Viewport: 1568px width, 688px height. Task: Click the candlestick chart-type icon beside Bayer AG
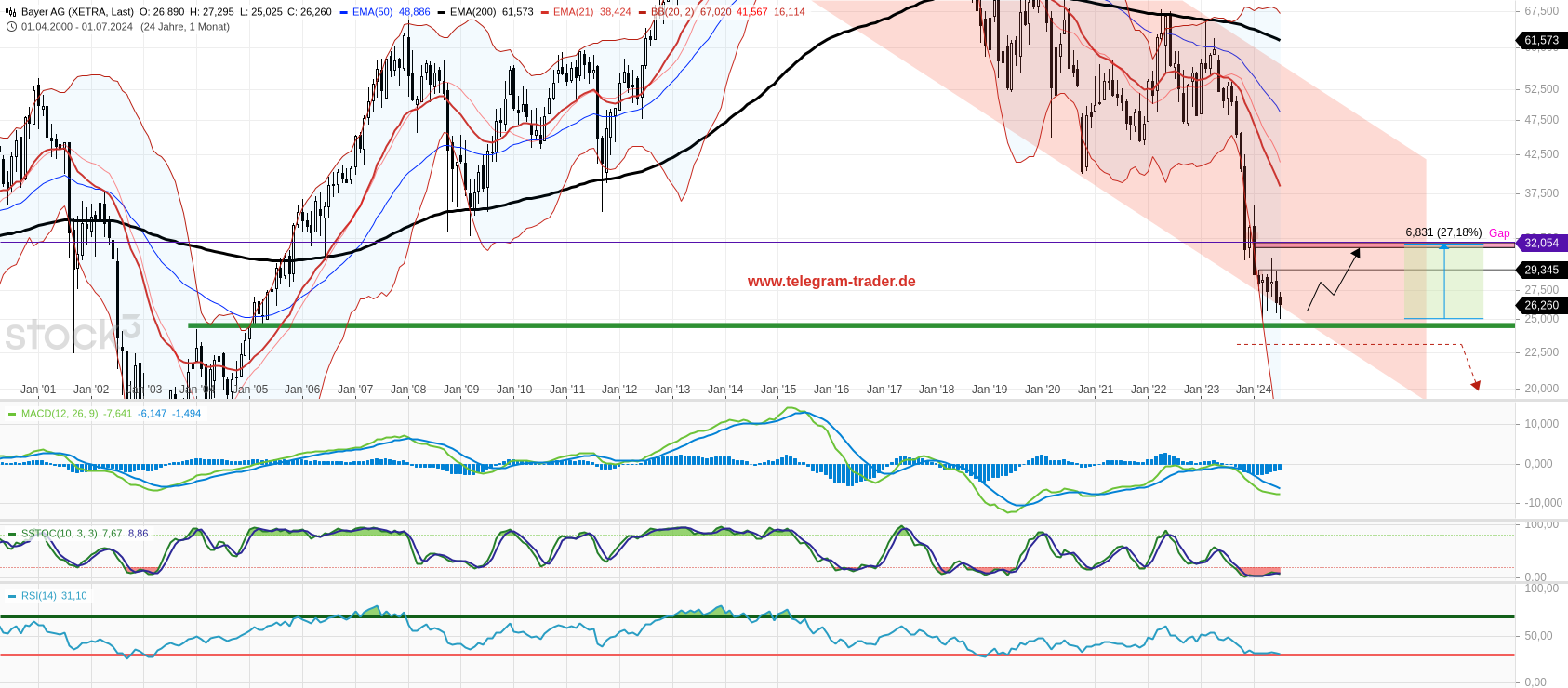11,12
